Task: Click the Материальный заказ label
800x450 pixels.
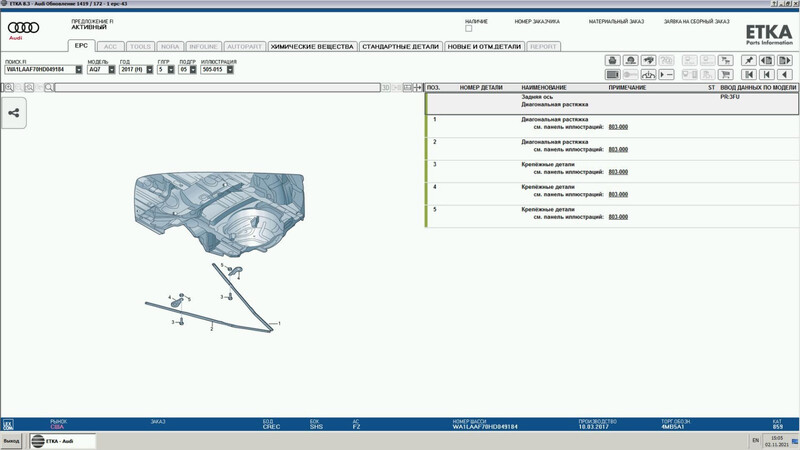Action: pos(616,21)
